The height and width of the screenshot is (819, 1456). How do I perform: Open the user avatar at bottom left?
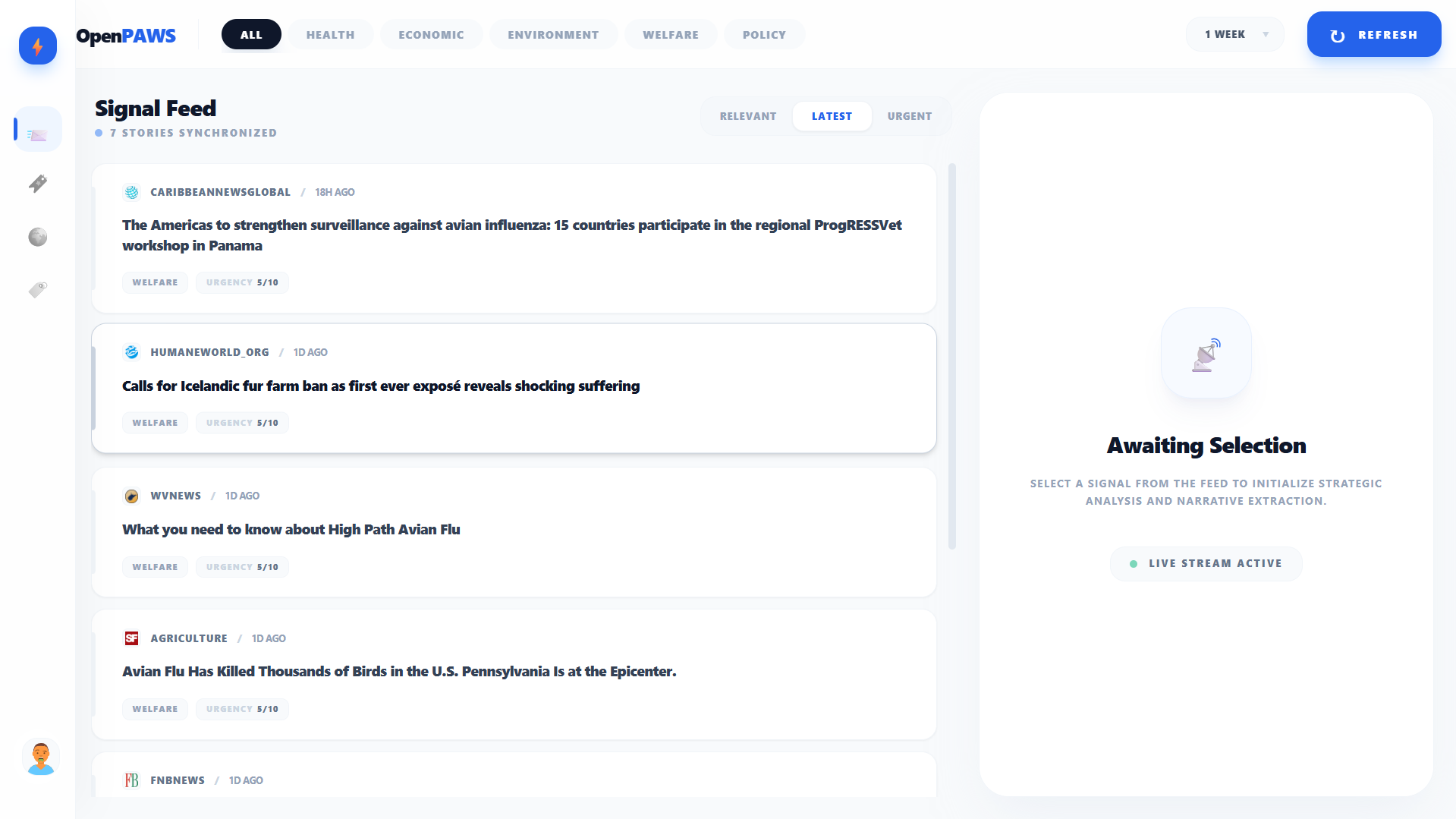pyautogui.click(x=41, y=758)
